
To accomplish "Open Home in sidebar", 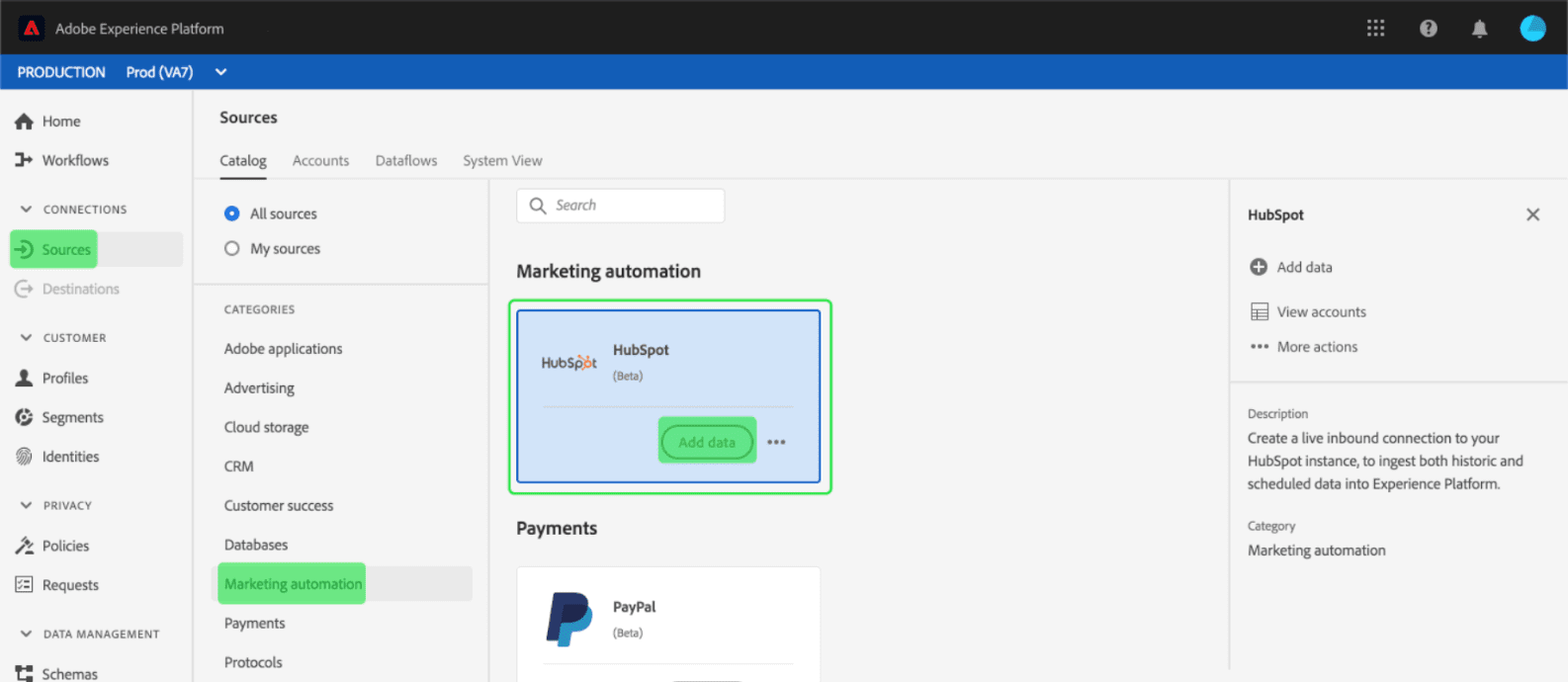I will pyautogui.click(x=61, y=122).
